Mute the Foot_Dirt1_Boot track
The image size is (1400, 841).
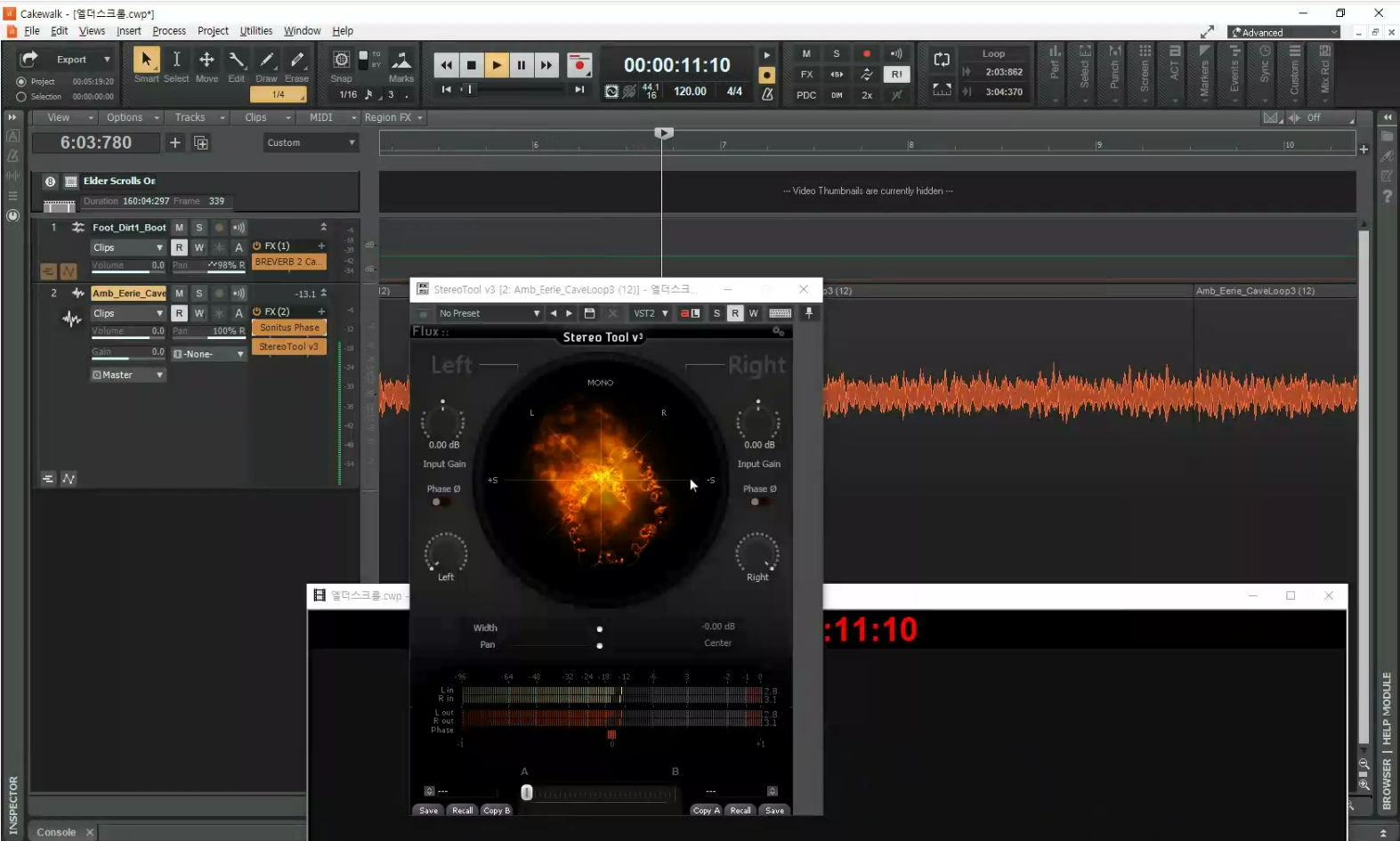pos(179,228)
